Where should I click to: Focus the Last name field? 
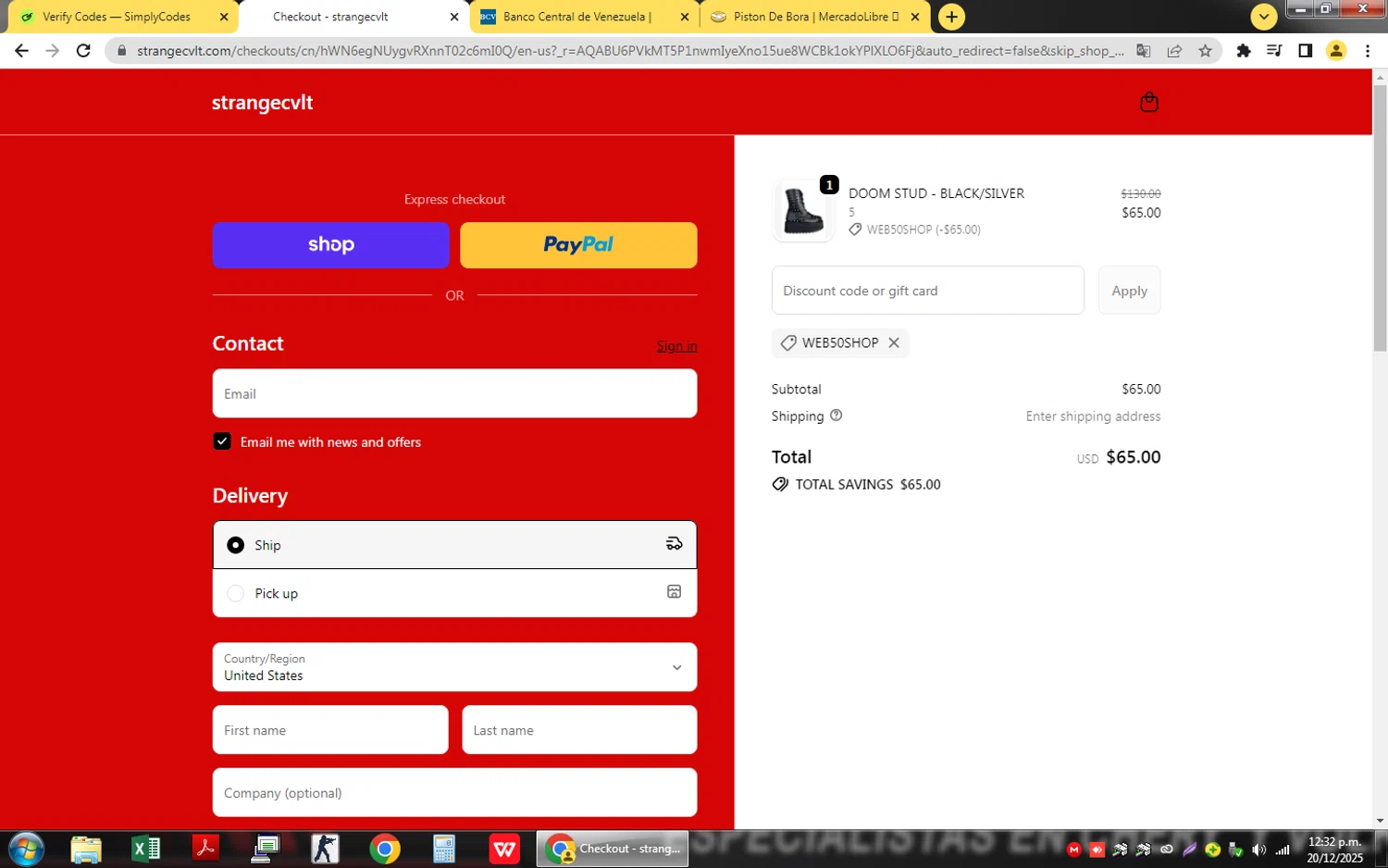click(579, 730)
